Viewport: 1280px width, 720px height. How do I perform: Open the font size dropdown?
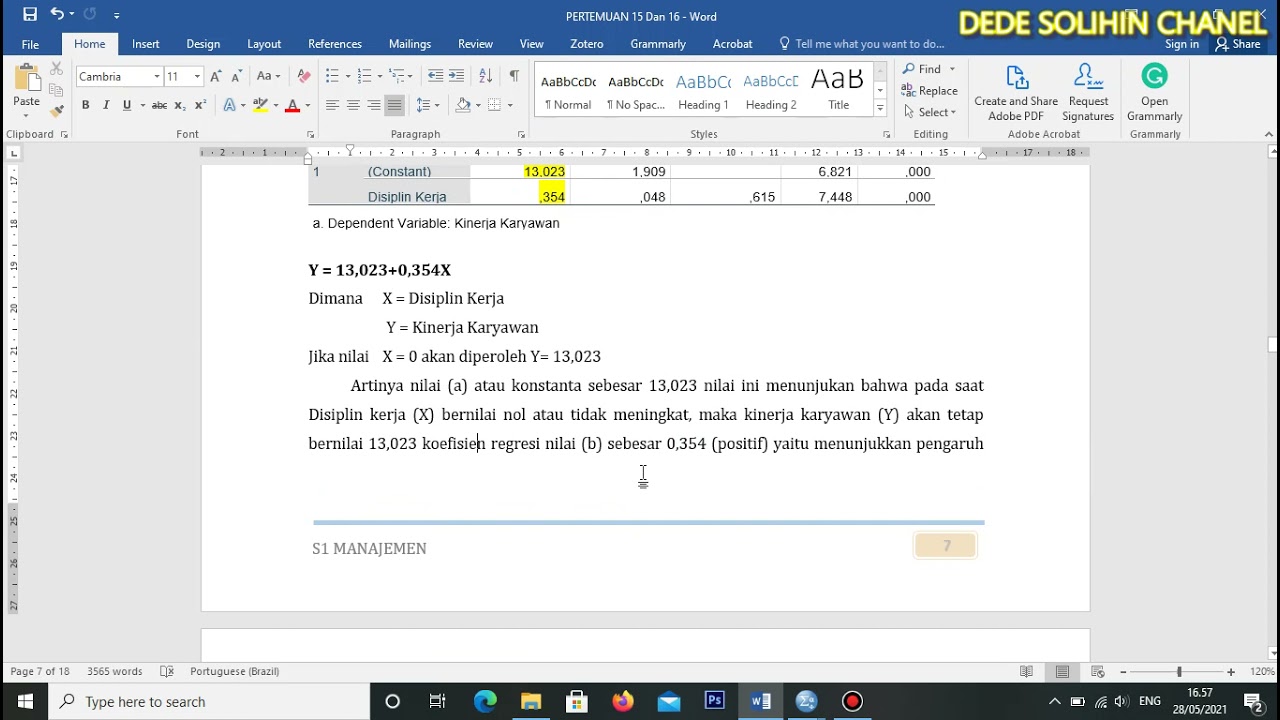pos(197,76)
